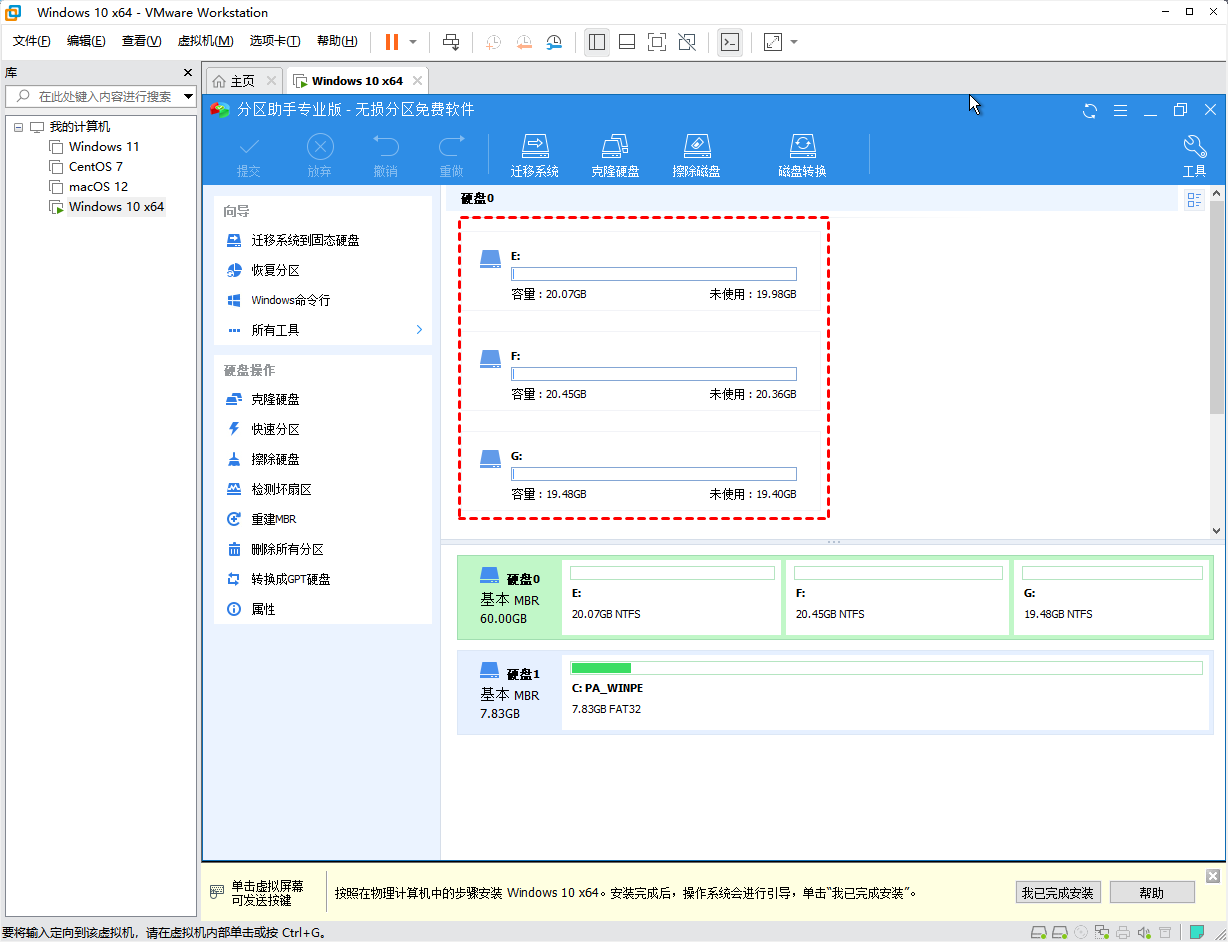This screenshot has width=1228, height=942.
Task: Click the VMware pause virtual machine button
Action: [x=391, y=42]
